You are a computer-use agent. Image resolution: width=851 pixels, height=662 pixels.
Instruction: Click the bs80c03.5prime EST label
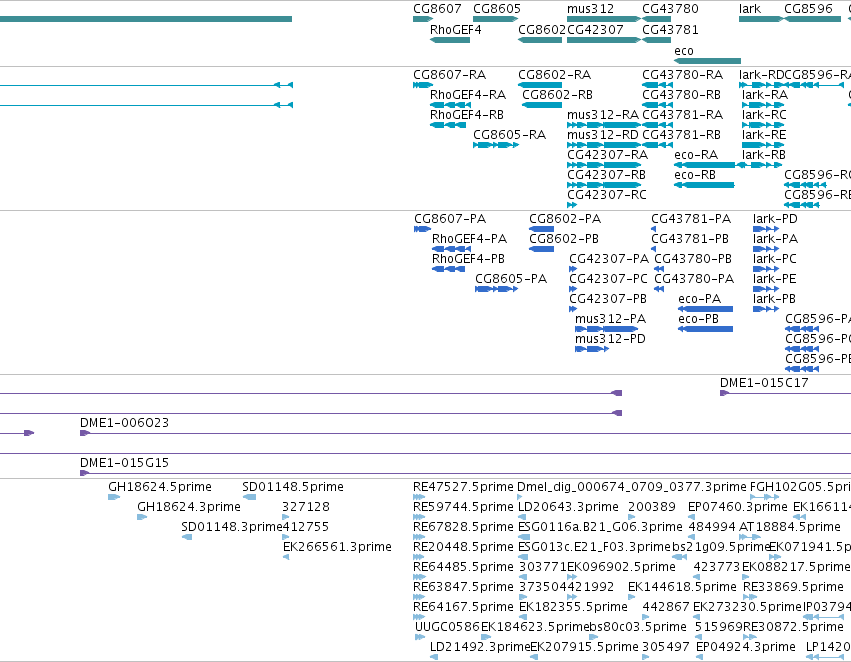638,627
